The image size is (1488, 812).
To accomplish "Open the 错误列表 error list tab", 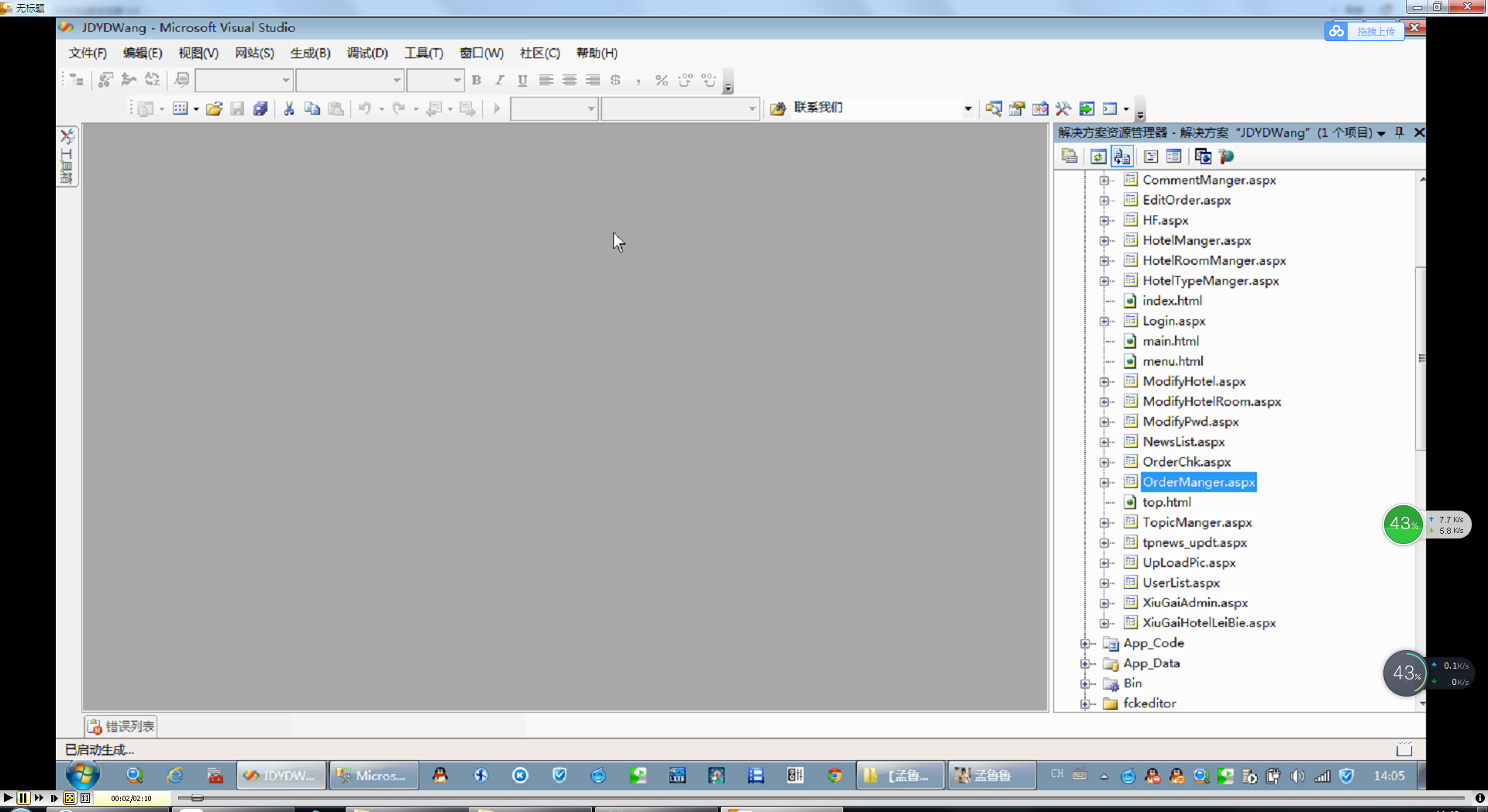I will tap(121, 726).
